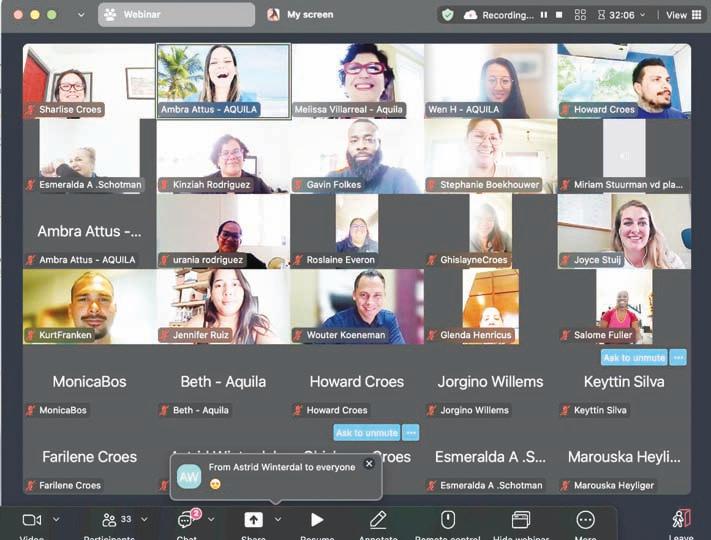Expand the 32:06 timer dropdown arrow
Image resolution: width=711 pixels, height=540 pixels.
click(x=642, y=15)
